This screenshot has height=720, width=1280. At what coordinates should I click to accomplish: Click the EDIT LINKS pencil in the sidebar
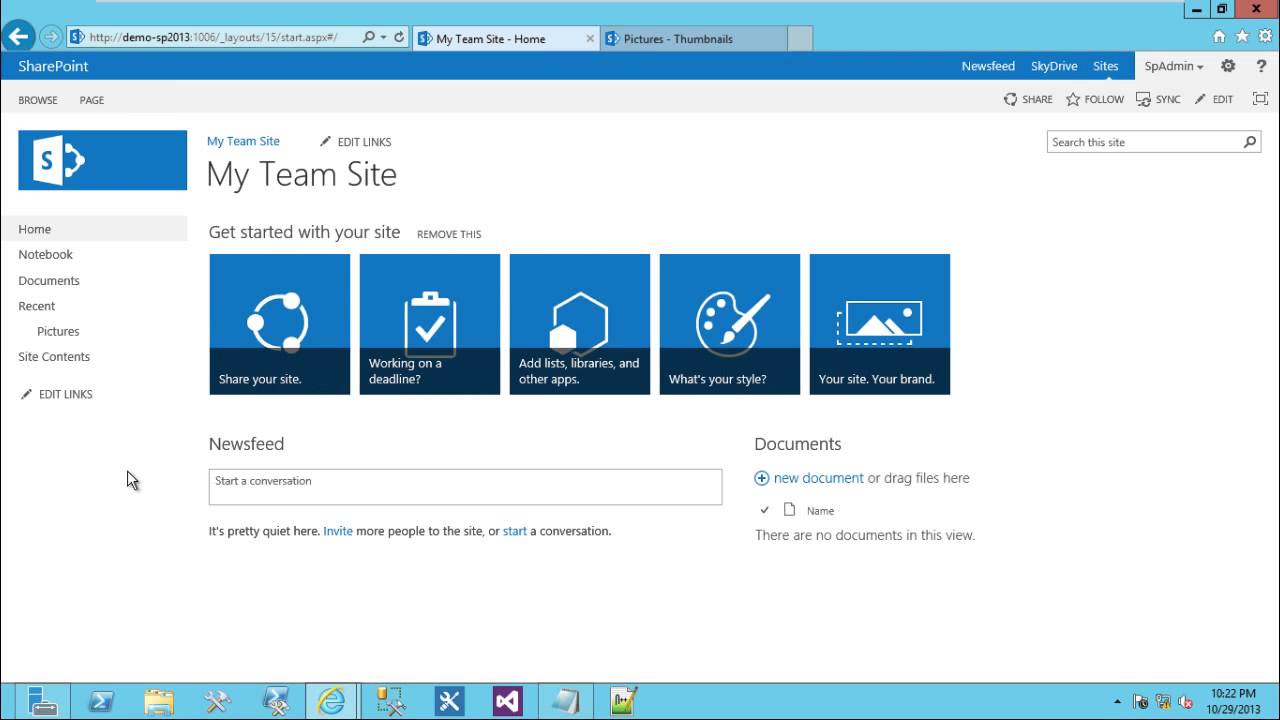click(x=27, y=394)
